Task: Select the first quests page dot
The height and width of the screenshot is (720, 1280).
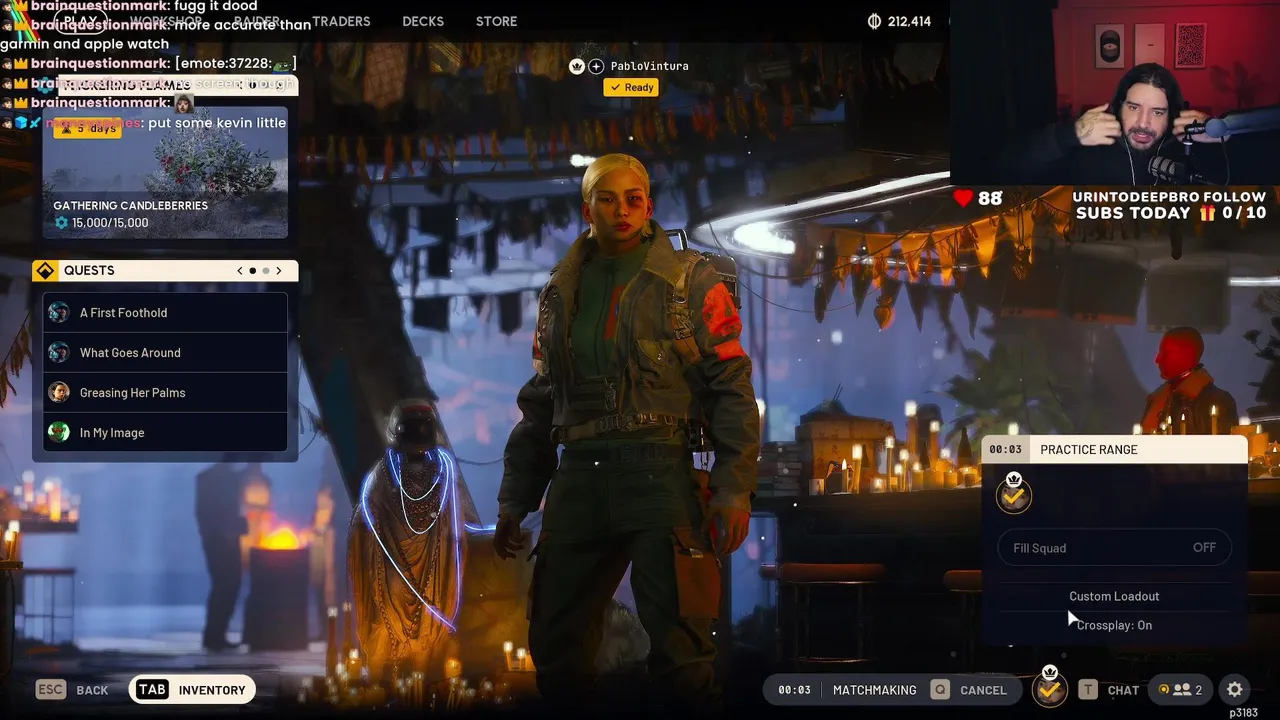Action: click(x=253, y=271)
